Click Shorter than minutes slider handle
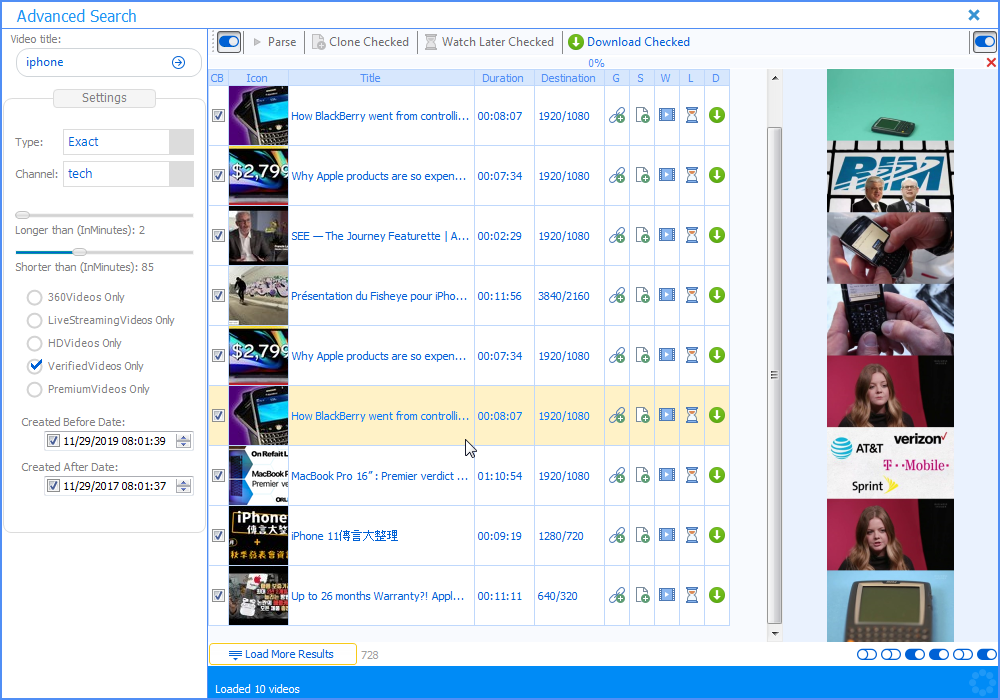Image resolution: width=1000 pixels, height=700 pixels. (x=80, y=252)
